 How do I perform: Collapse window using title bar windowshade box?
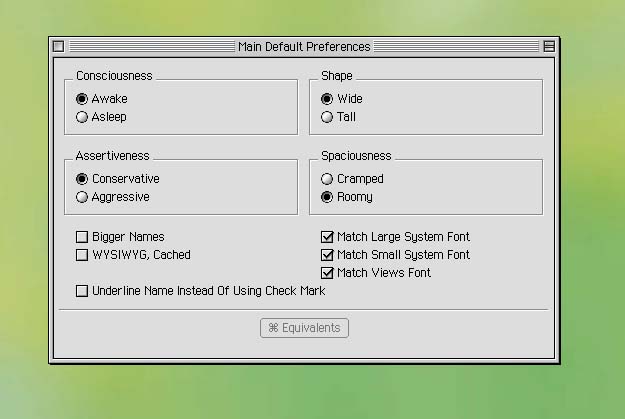(548, 46)
